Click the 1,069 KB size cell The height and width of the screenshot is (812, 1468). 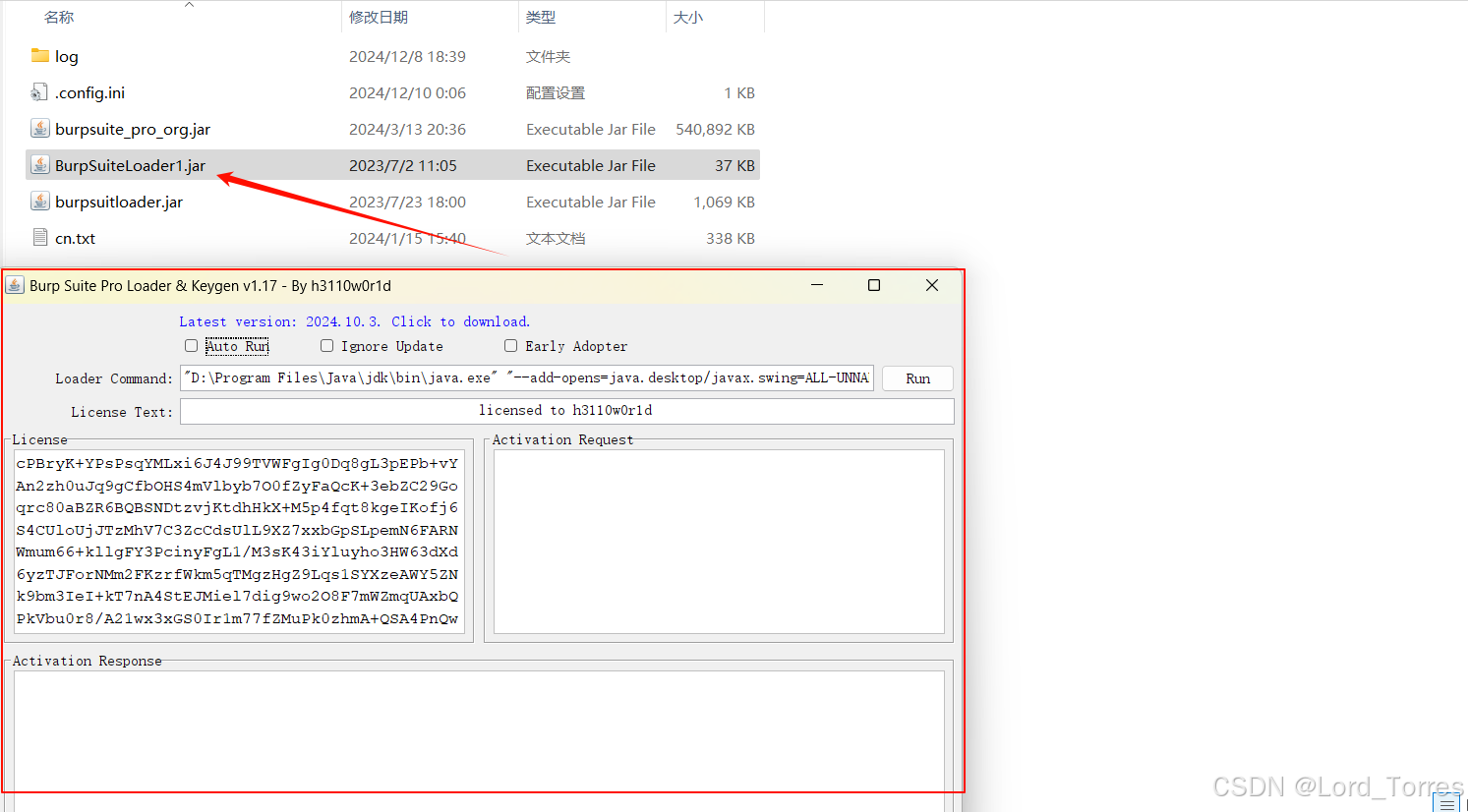[x=724, y=202]
